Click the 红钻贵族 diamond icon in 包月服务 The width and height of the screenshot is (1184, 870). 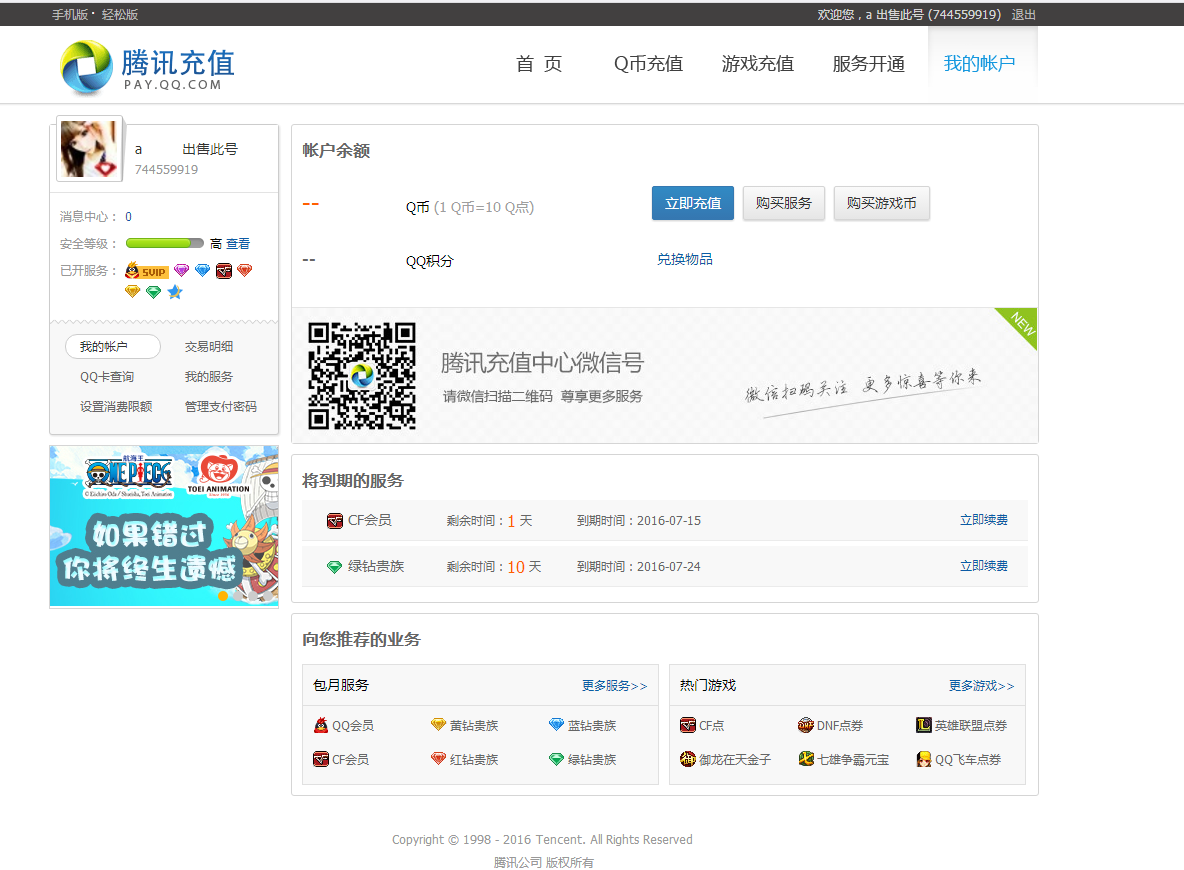(x=439, y=759)
